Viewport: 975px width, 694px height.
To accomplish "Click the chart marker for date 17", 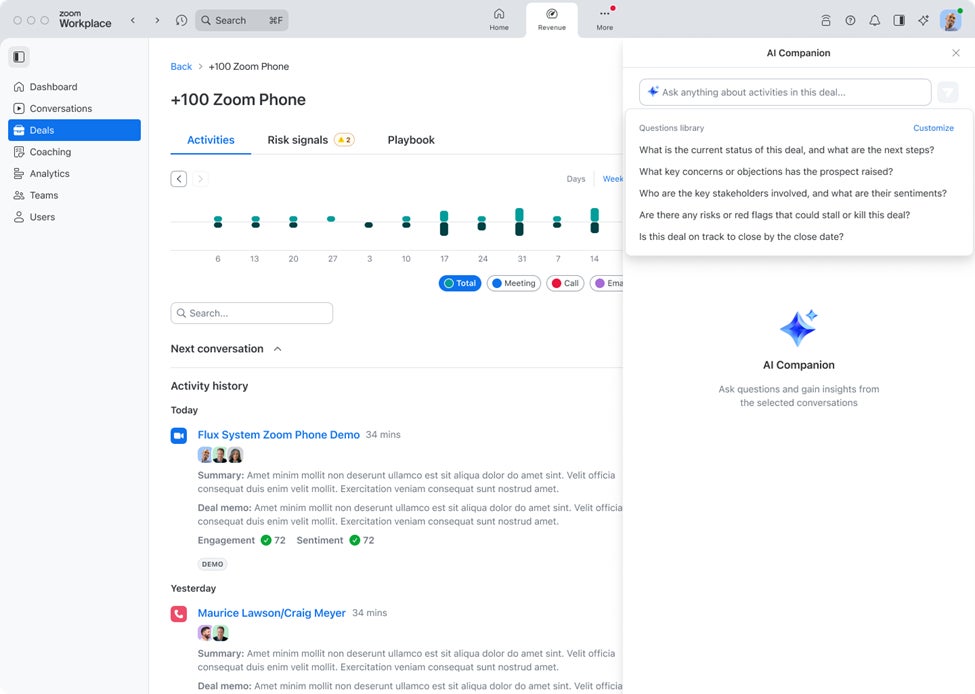I will [444, 223].
